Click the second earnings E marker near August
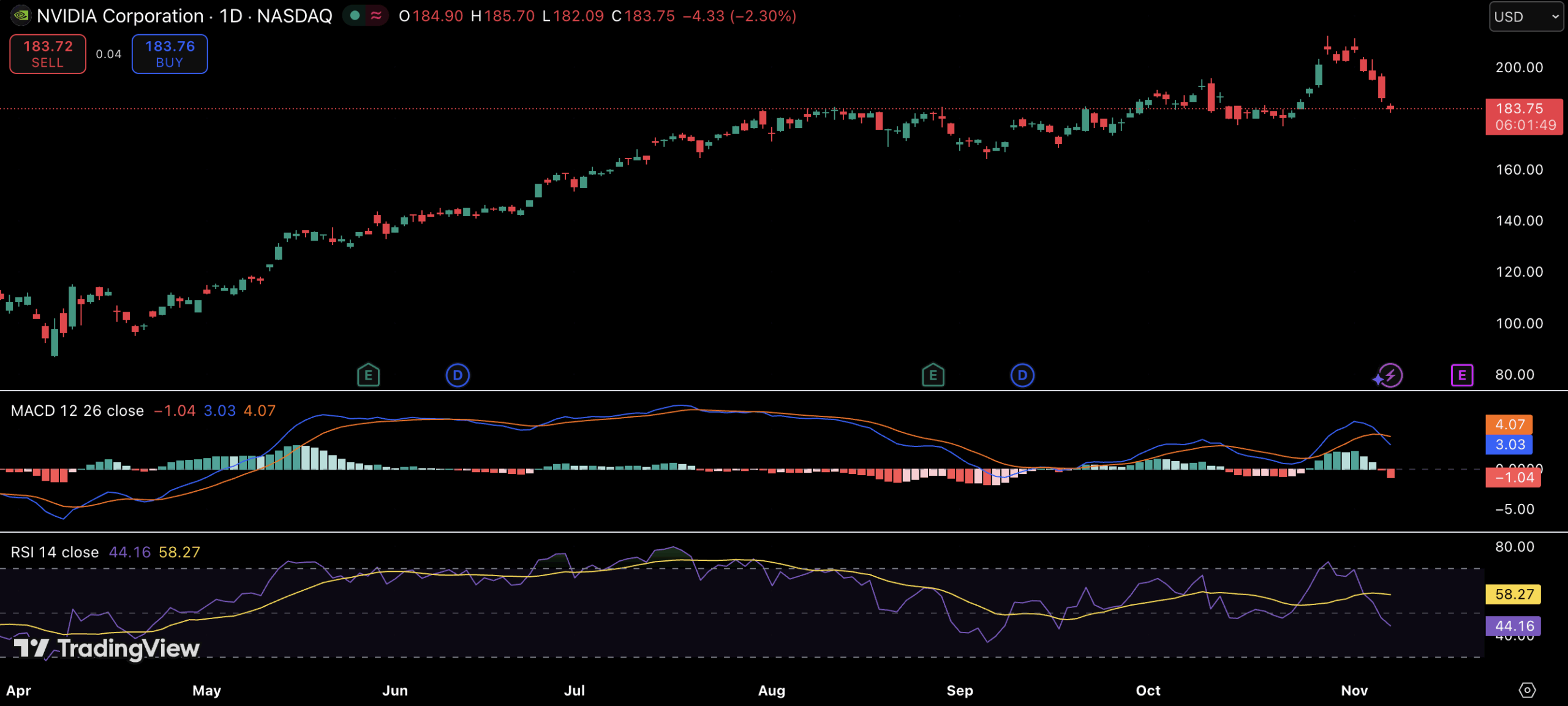This screenshot has width=1568, height=706. 933,375
